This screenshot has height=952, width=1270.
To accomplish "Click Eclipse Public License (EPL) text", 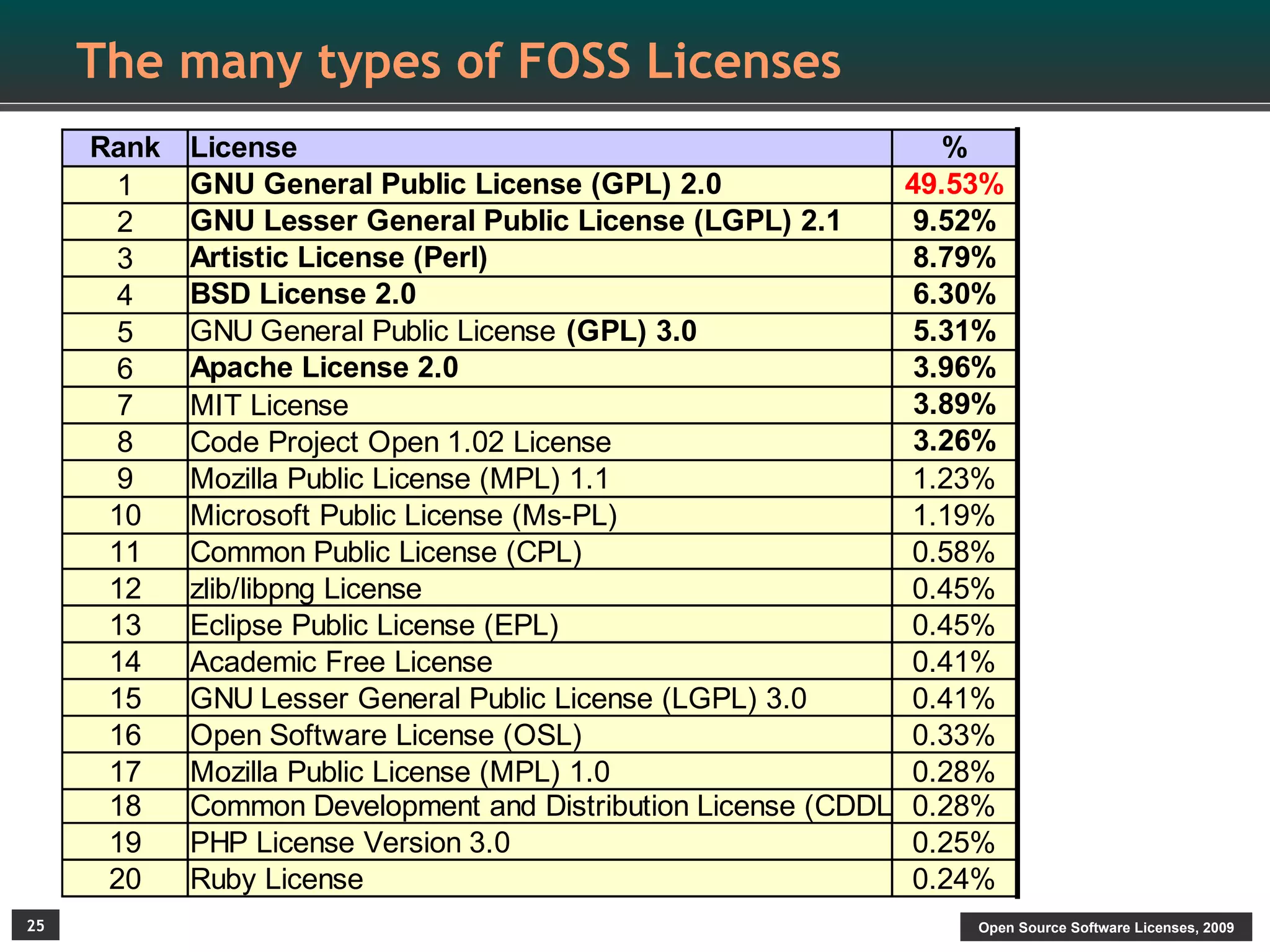I will coord(374,625).
